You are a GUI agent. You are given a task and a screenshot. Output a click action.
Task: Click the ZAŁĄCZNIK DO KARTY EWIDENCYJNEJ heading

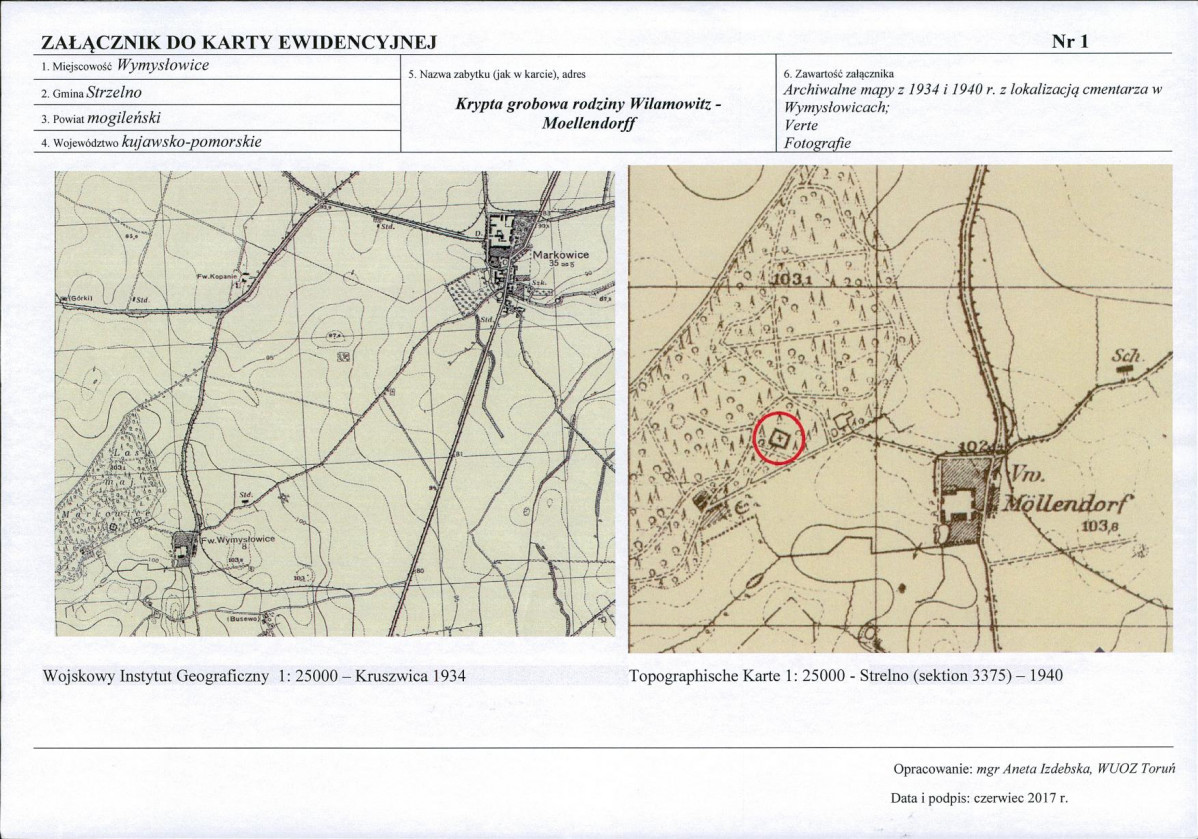pos(238,42)
